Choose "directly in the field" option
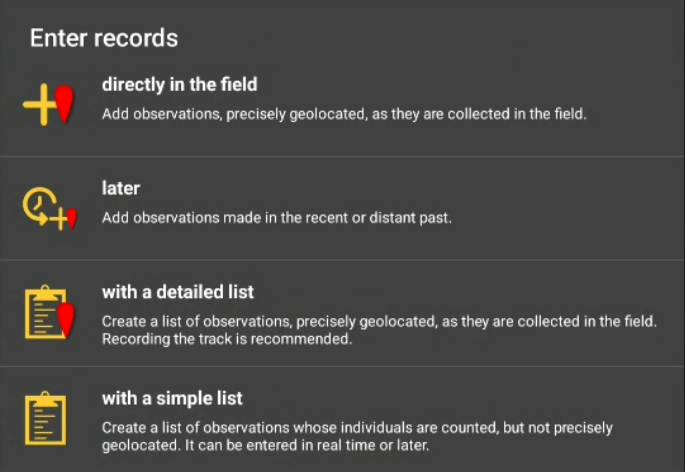Viewport: 685px width, 472px height. pos(180,85)
